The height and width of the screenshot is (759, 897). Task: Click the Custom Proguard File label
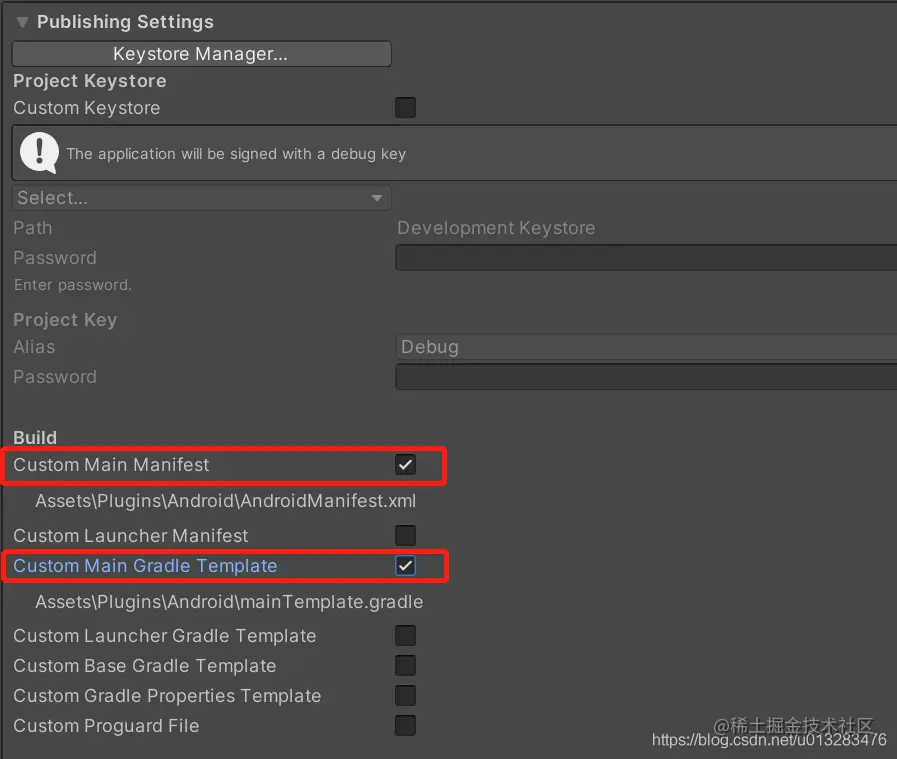[106, 725]
